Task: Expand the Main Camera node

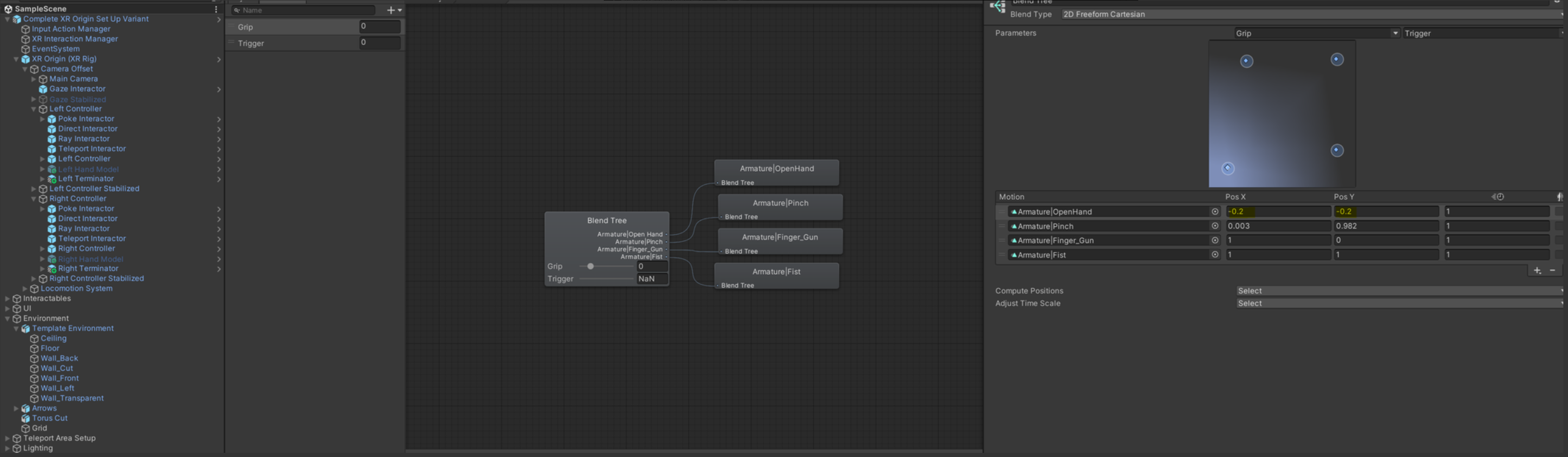Action: tap(33, 79)
